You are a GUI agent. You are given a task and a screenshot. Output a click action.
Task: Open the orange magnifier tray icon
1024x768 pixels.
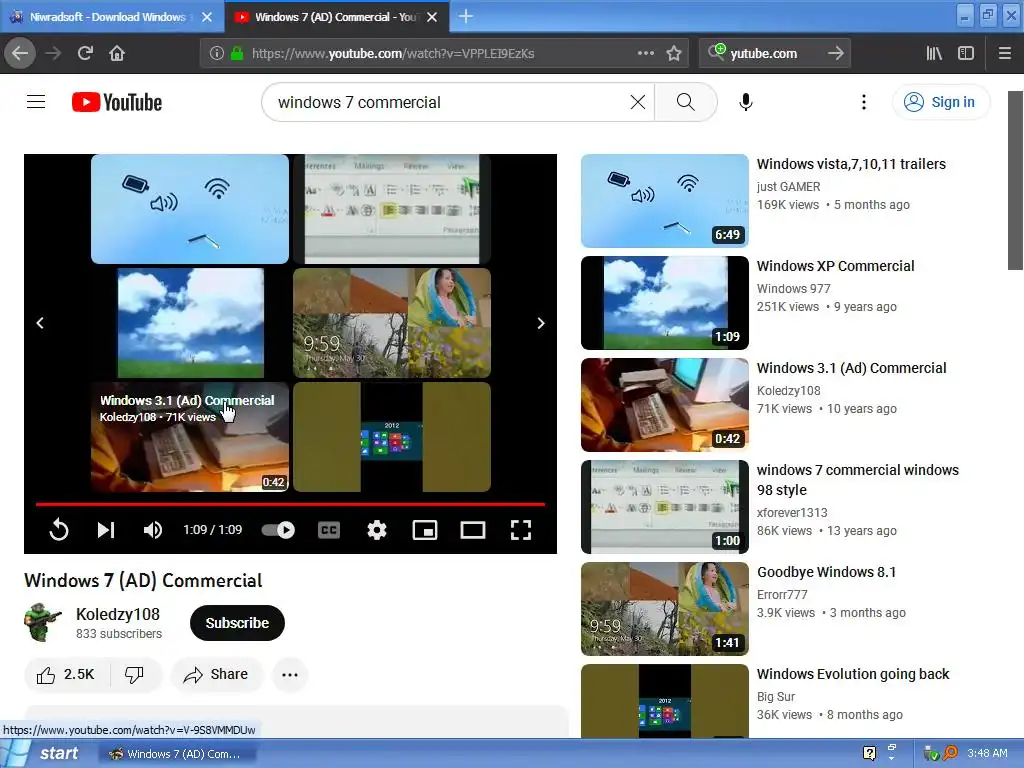pyautogui.click(x=950, y=754)
